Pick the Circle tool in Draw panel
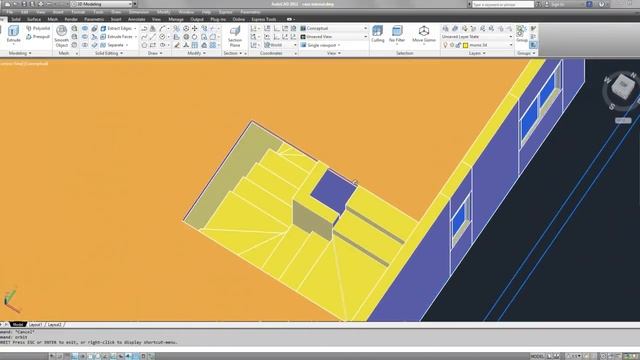640x360 pixels. point(162,37)
